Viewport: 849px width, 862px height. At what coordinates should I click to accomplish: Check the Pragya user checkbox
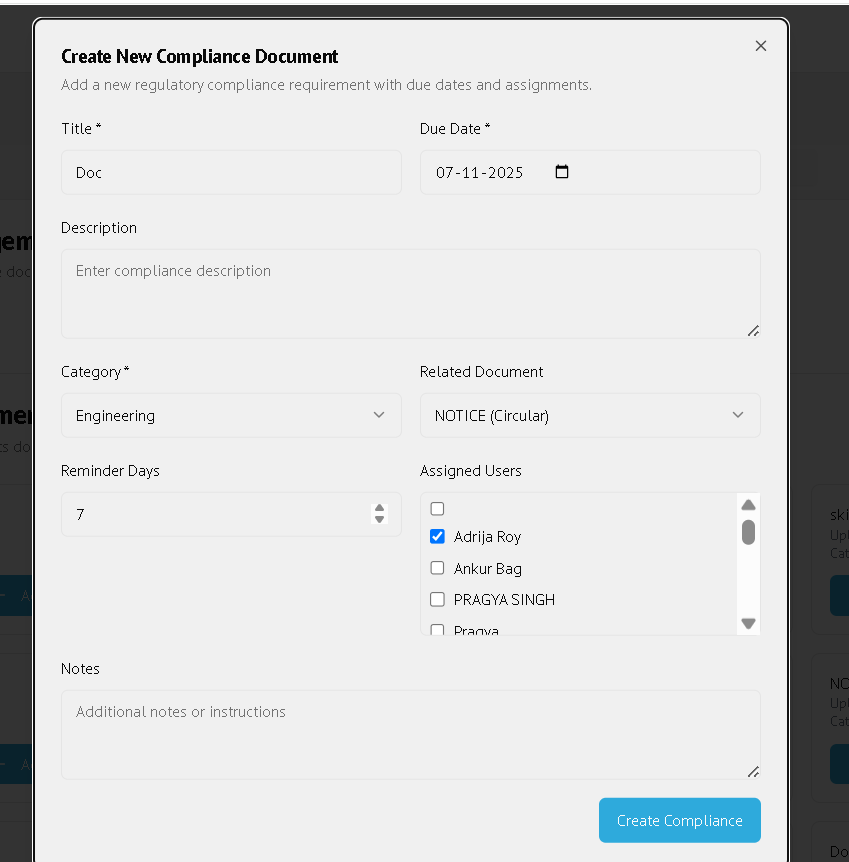[x=437, y=629]
